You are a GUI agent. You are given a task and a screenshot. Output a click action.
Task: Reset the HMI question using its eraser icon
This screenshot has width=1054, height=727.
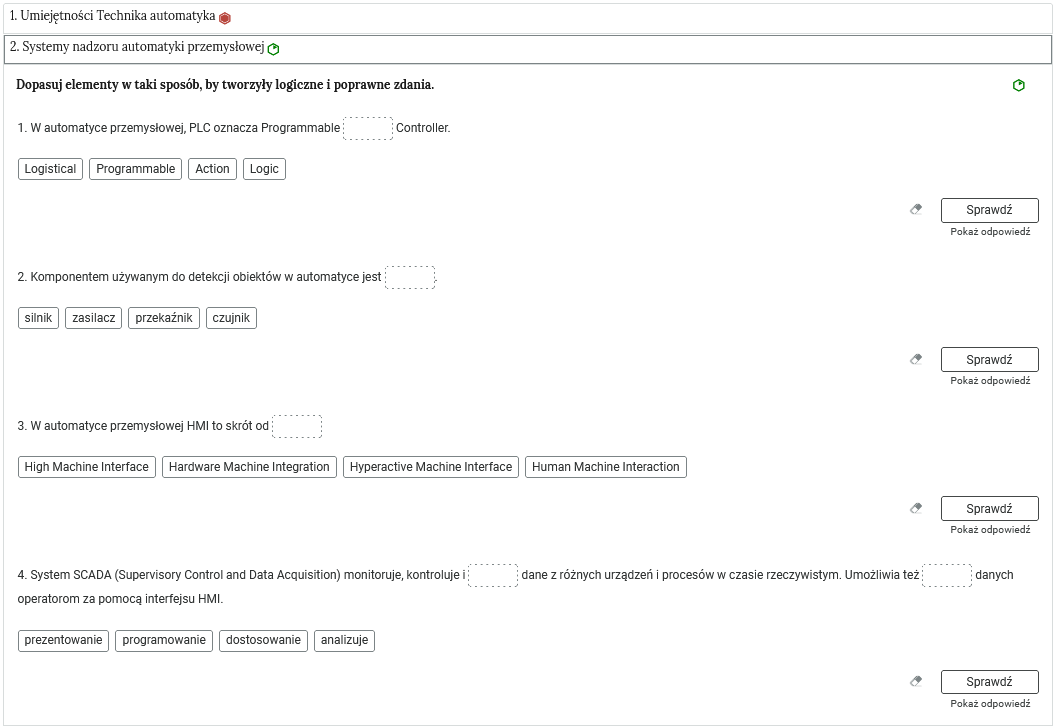[915, 508]
